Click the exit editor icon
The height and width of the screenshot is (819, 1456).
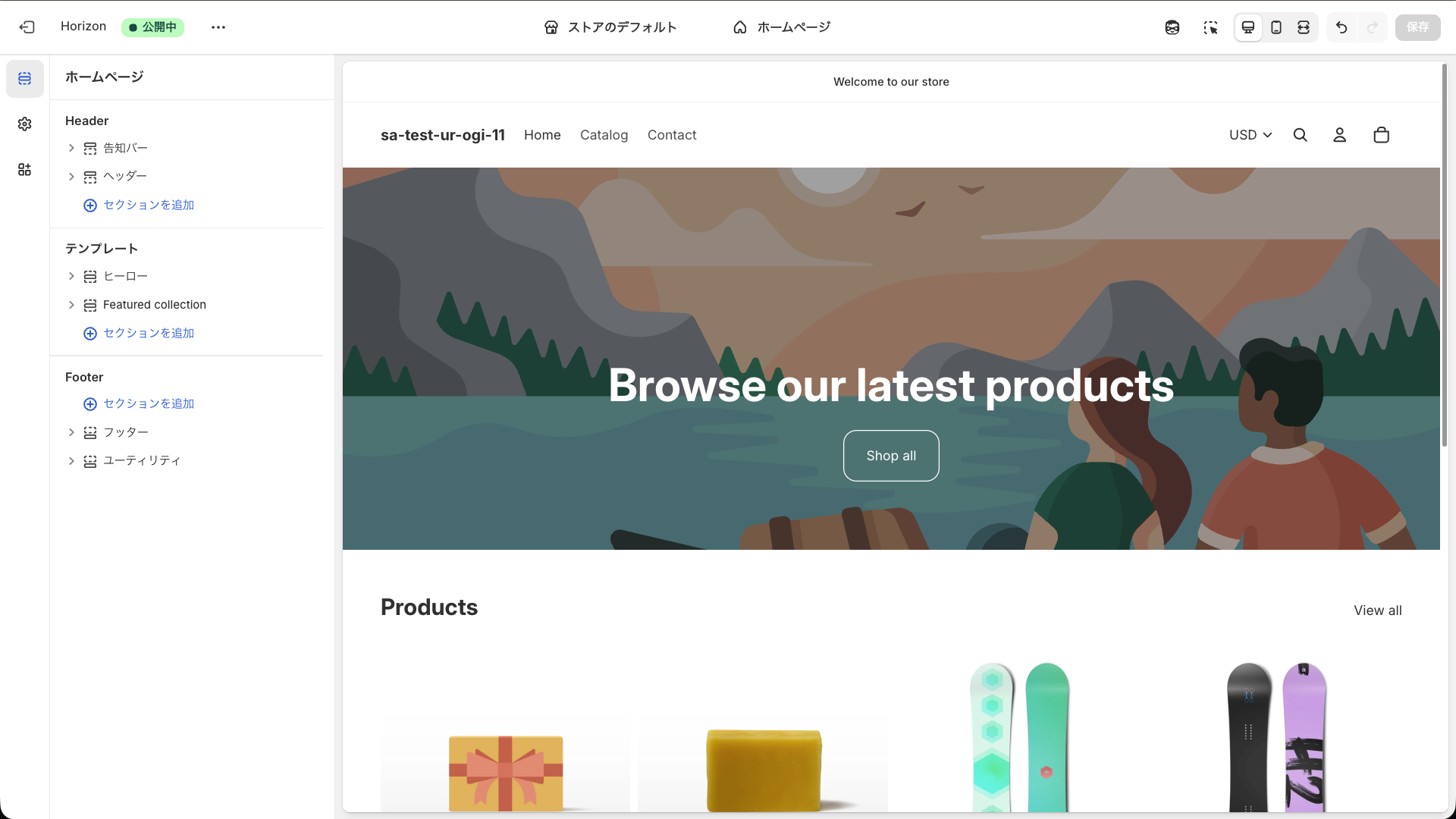(27, 27)
